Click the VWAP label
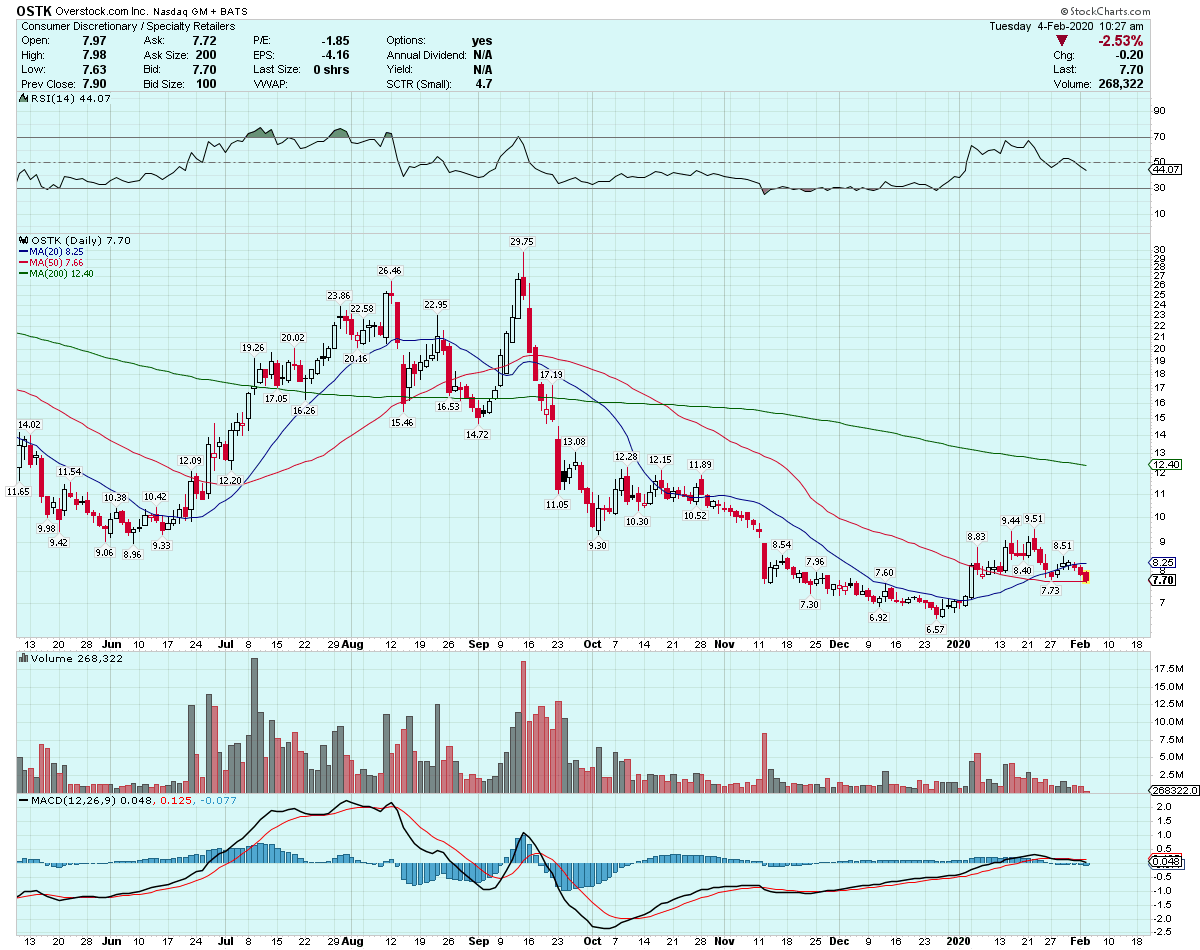1200x950 pixels. click(x=271, y=84)
